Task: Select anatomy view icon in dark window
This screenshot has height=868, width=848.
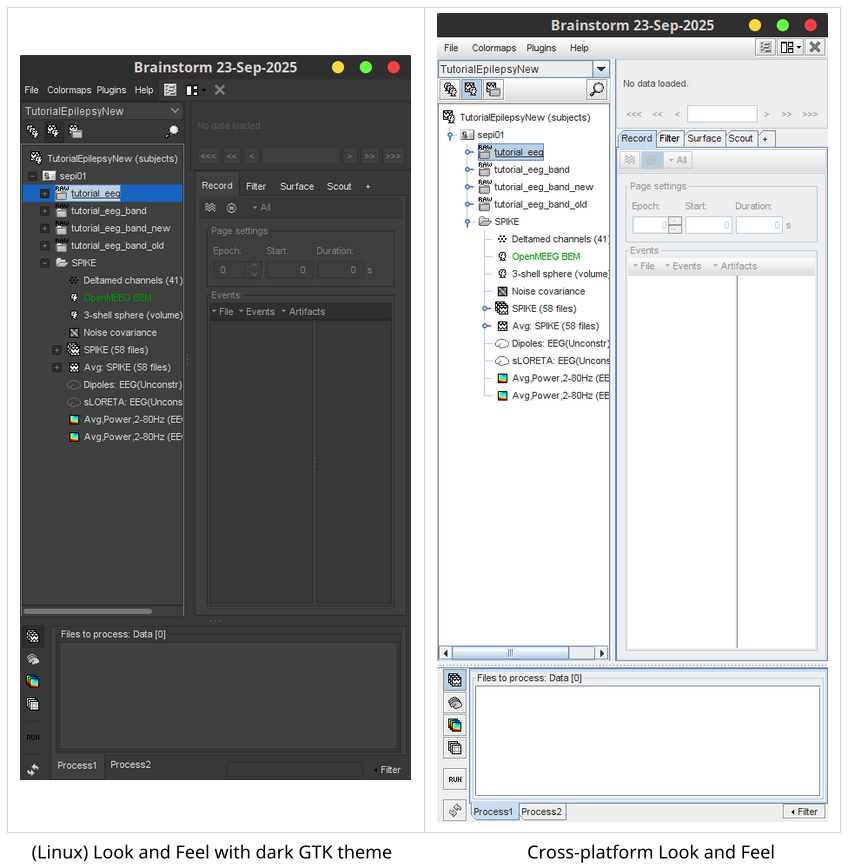Action: coord(32,131)
